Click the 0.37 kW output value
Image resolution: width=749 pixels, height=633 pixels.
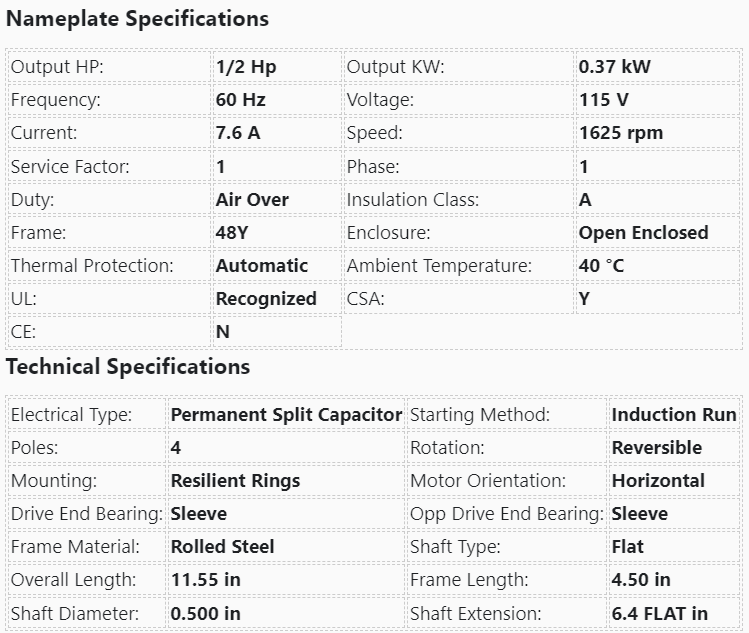pos(615,68)
